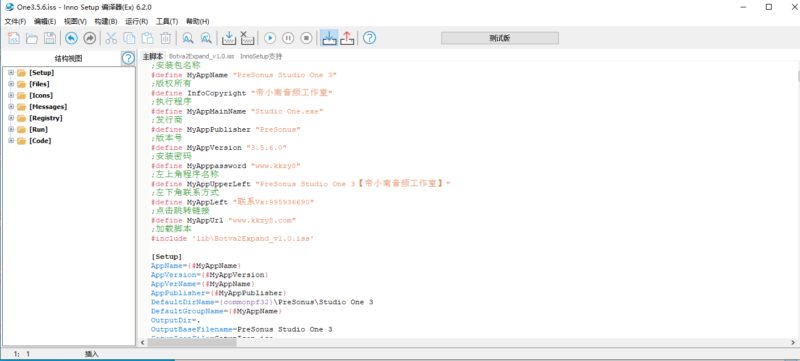800x361 pixels.
Task: Open structure view help question icon
Action: pos(128,58)
